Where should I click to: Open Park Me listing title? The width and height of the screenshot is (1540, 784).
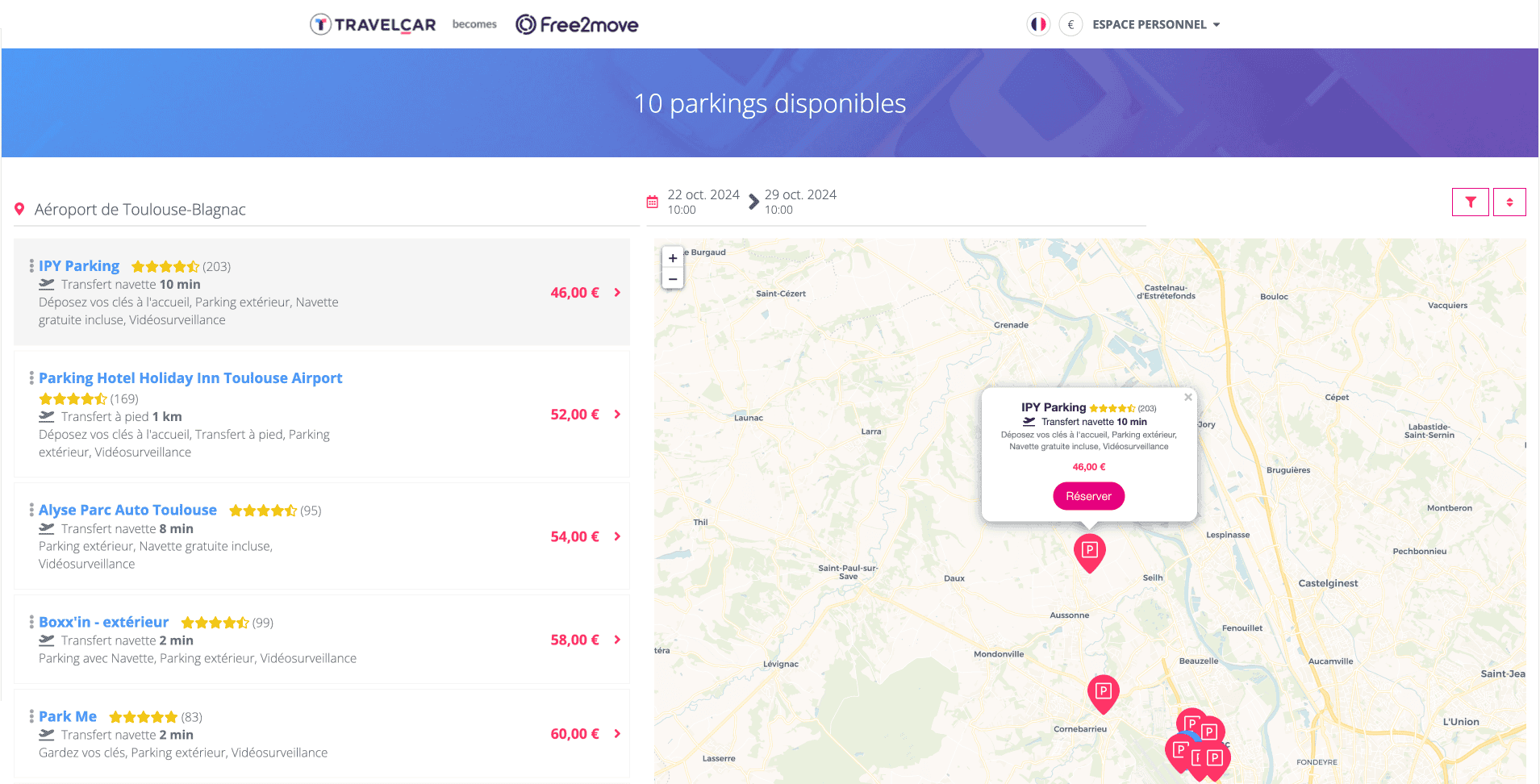coord(68,716)
